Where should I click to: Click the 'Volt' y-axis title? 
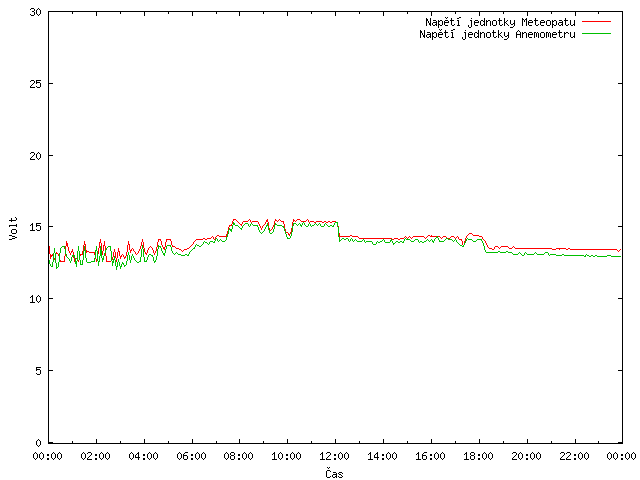coord(13,228)
